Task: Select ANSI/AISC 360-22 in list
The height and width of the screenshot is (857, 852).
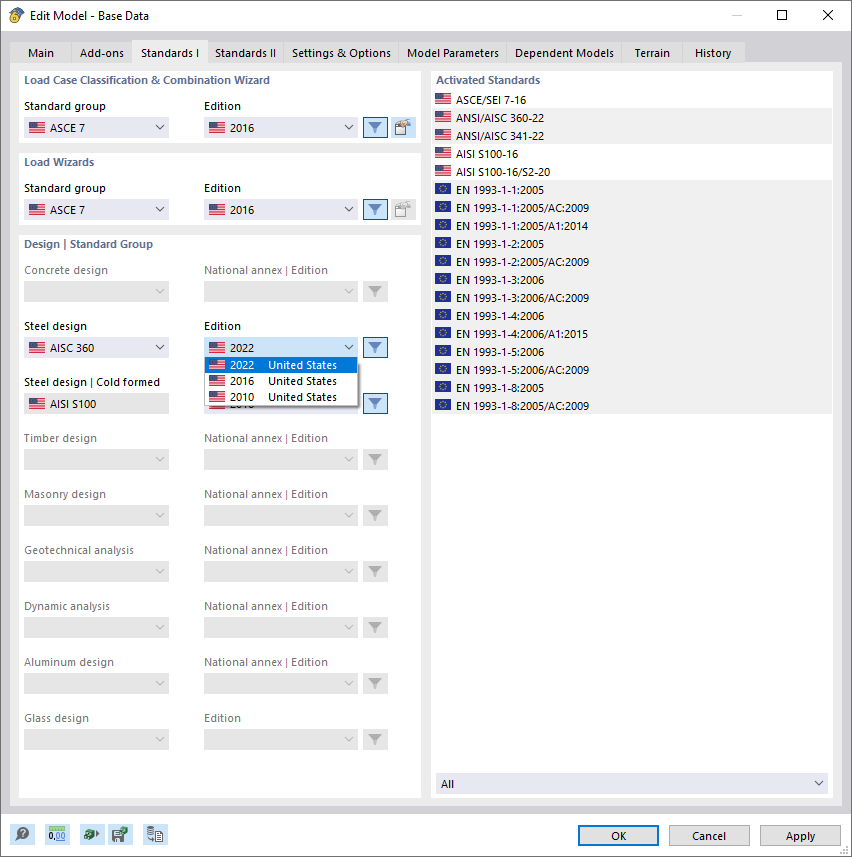Action: tap(632, 118)
